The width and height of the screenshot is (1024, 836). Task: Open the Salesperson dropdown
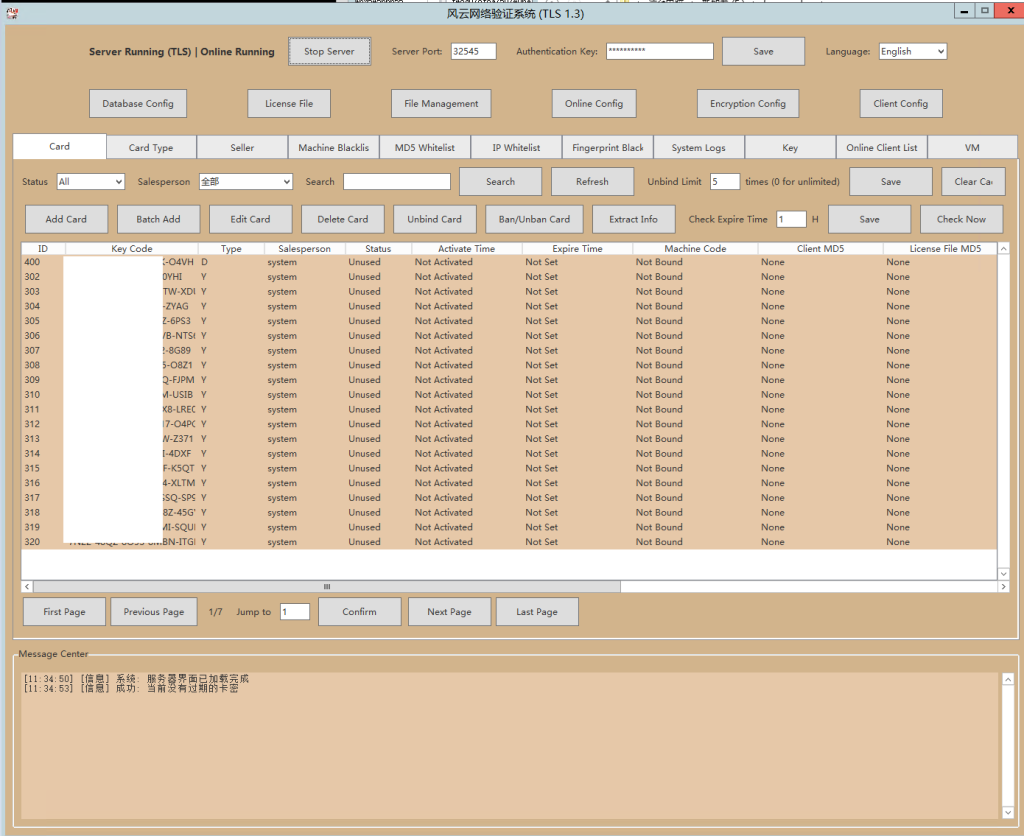245,182
